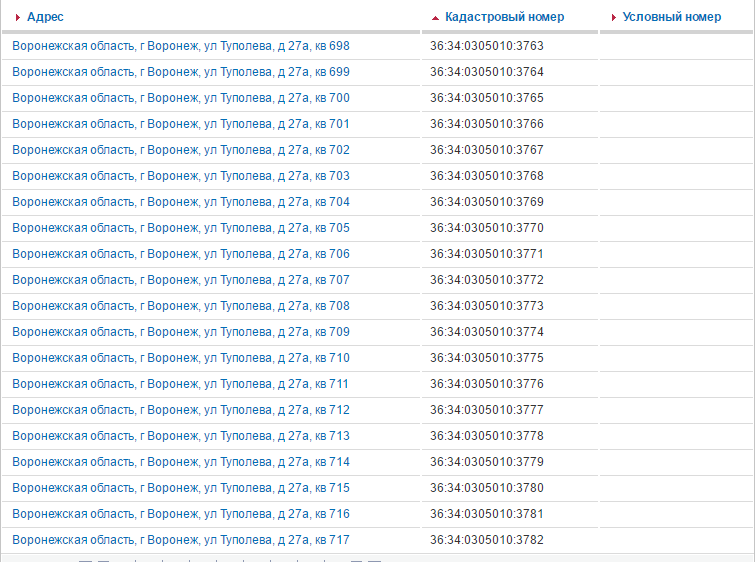The width and height of the screenshot is (755, 562).
Task: Click cadastral number 36:34:0305010:3767
Action: click(487, 150)
